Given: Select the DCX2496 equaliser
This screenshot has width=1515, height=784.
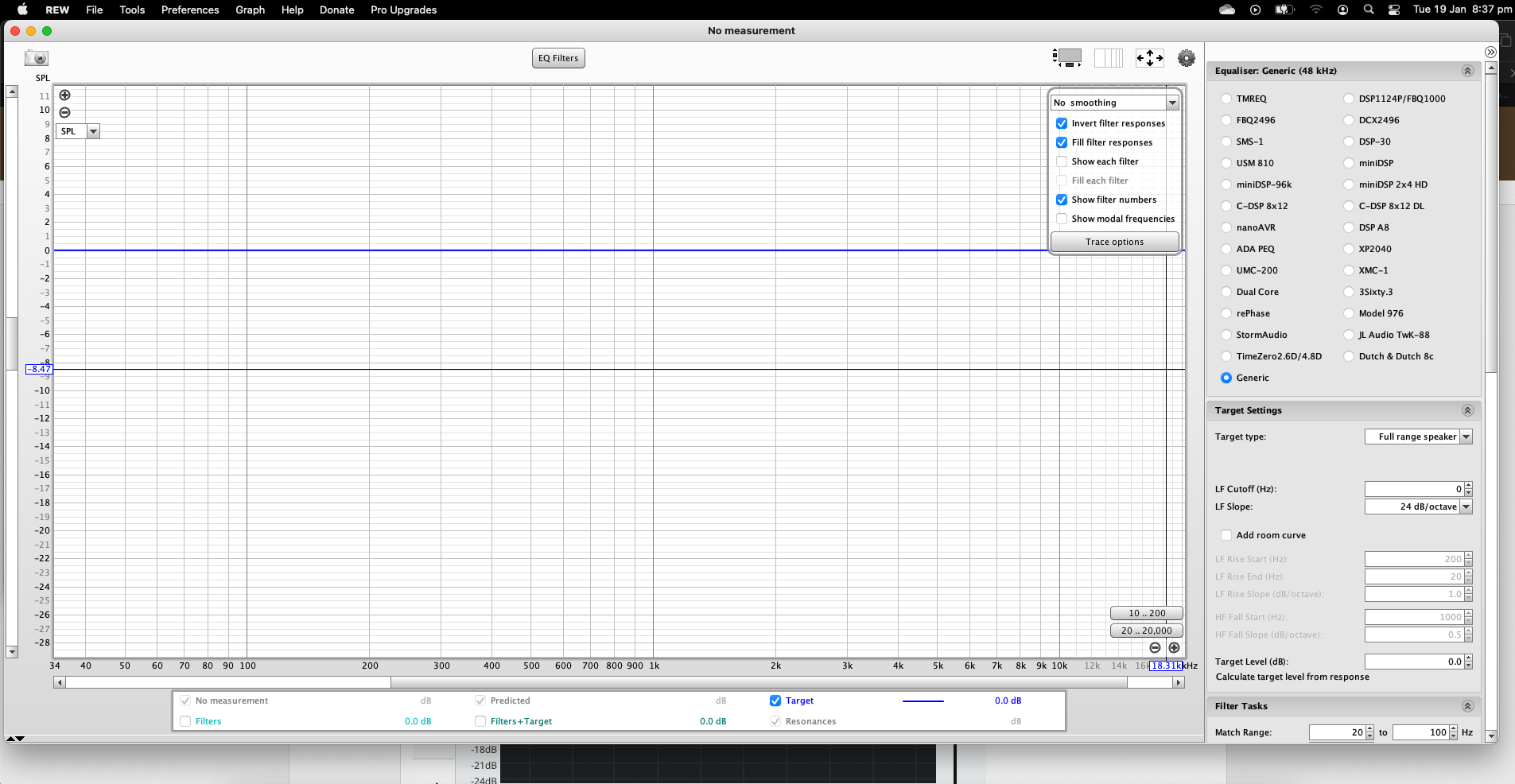Looking at the screenshot, I should (x=1349, y=120).
